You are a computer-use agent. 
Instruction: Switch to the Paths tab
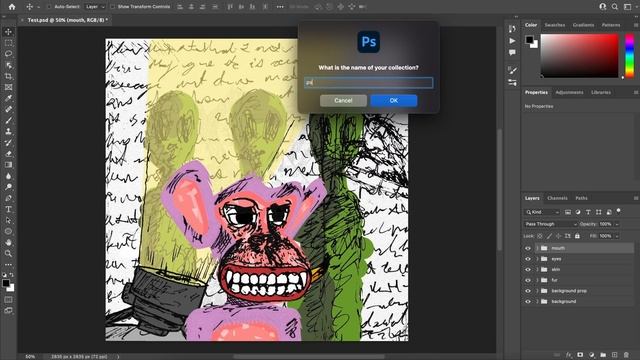click(581, 198)
